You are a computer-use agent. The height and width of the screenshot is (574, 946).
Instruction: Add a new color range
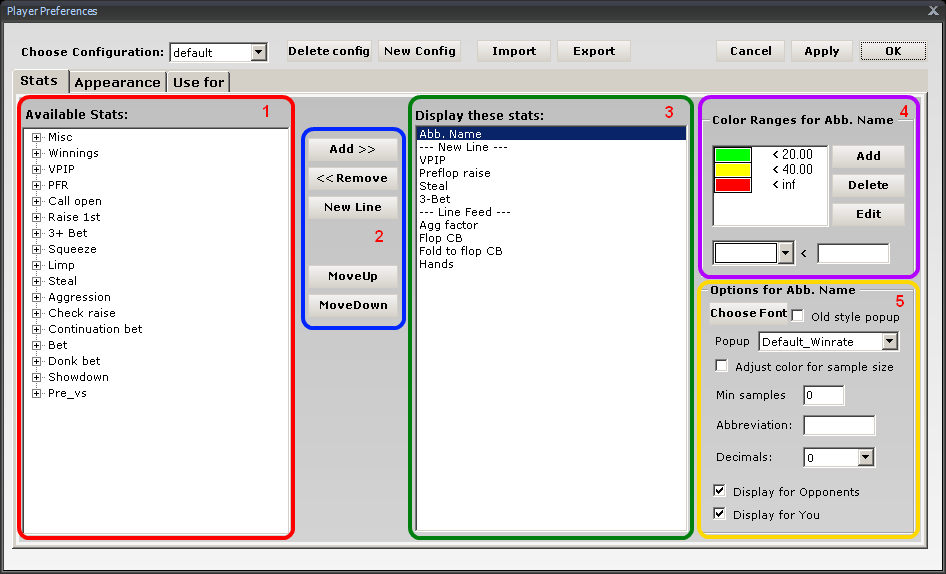point(868,156)
